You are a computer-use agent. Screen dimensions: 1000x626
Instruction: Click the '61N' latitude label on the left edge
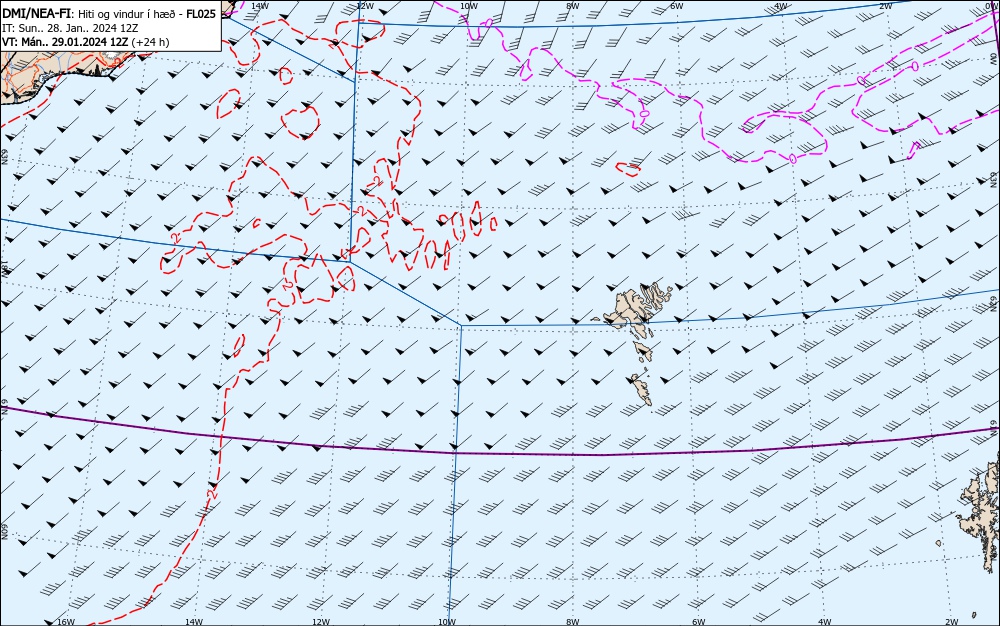coord(4,407)
